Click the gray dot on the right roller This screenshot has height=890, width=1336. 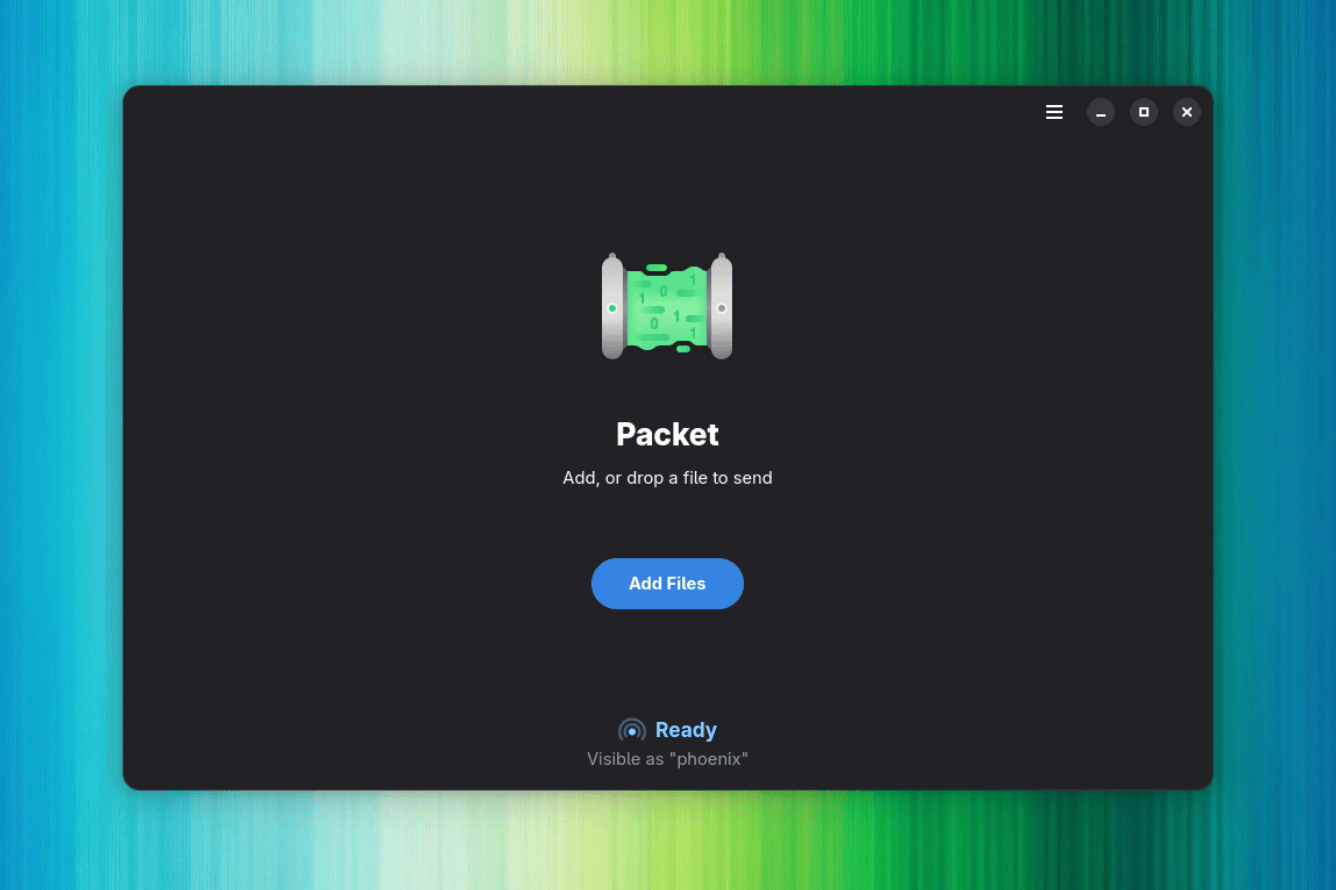click(x=721, y=308)
